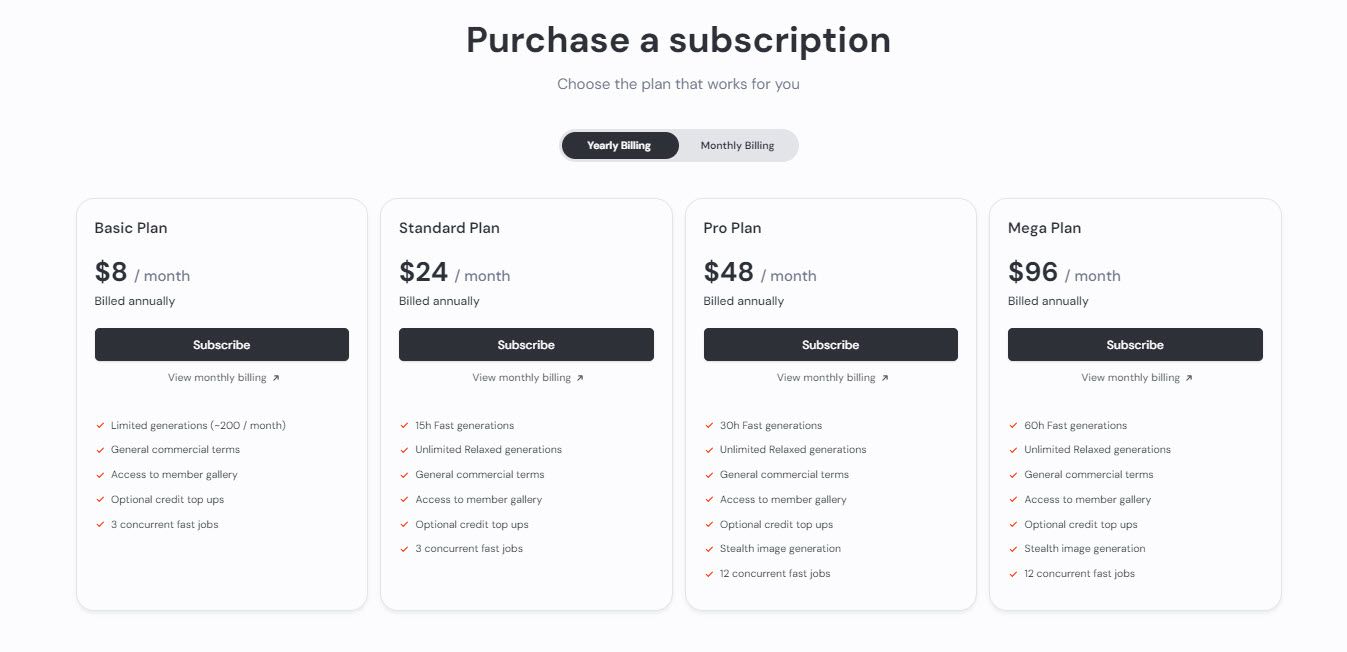This screenshot has width=1347, height=652.
Task: Click checkmark next to 60h Fast generations
Action: click(1013, 426)
